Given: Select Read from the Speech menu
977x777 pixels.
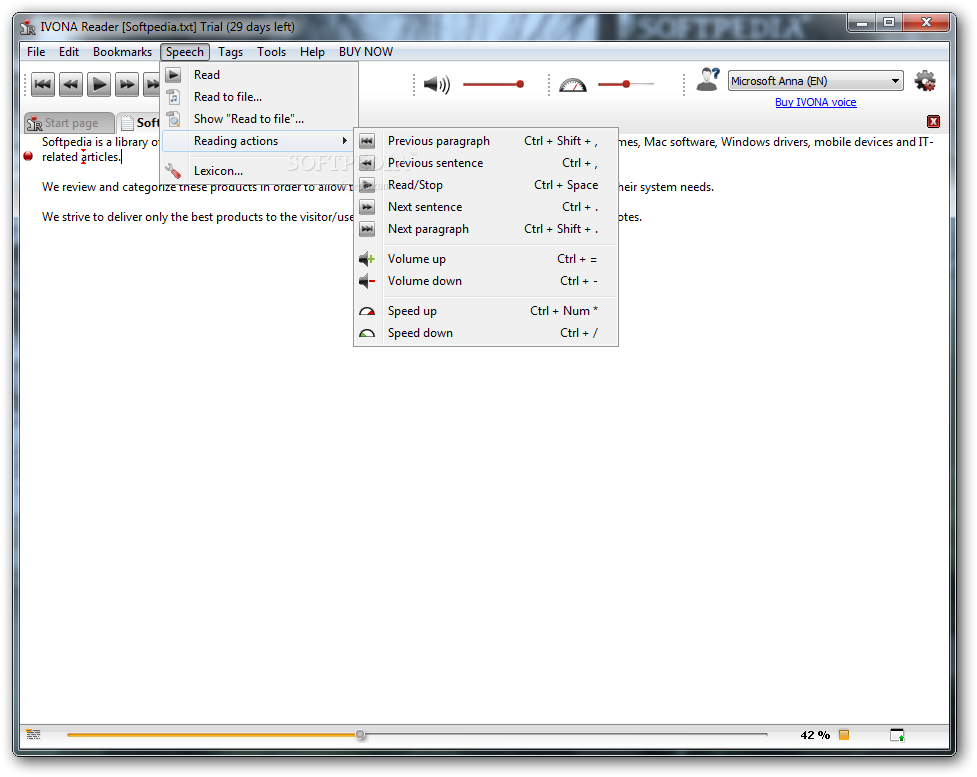Looking at the screenshot, I should (x=259, y=75).
